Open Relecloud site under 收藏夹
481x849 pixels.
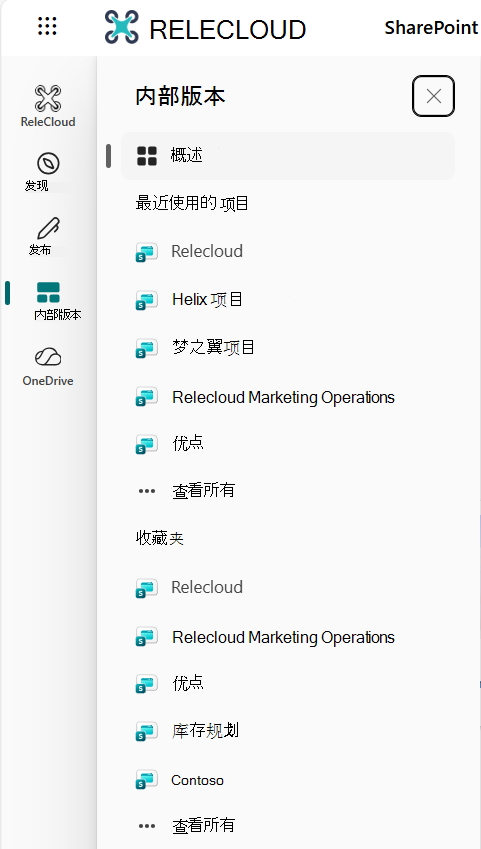pos(207,587)
